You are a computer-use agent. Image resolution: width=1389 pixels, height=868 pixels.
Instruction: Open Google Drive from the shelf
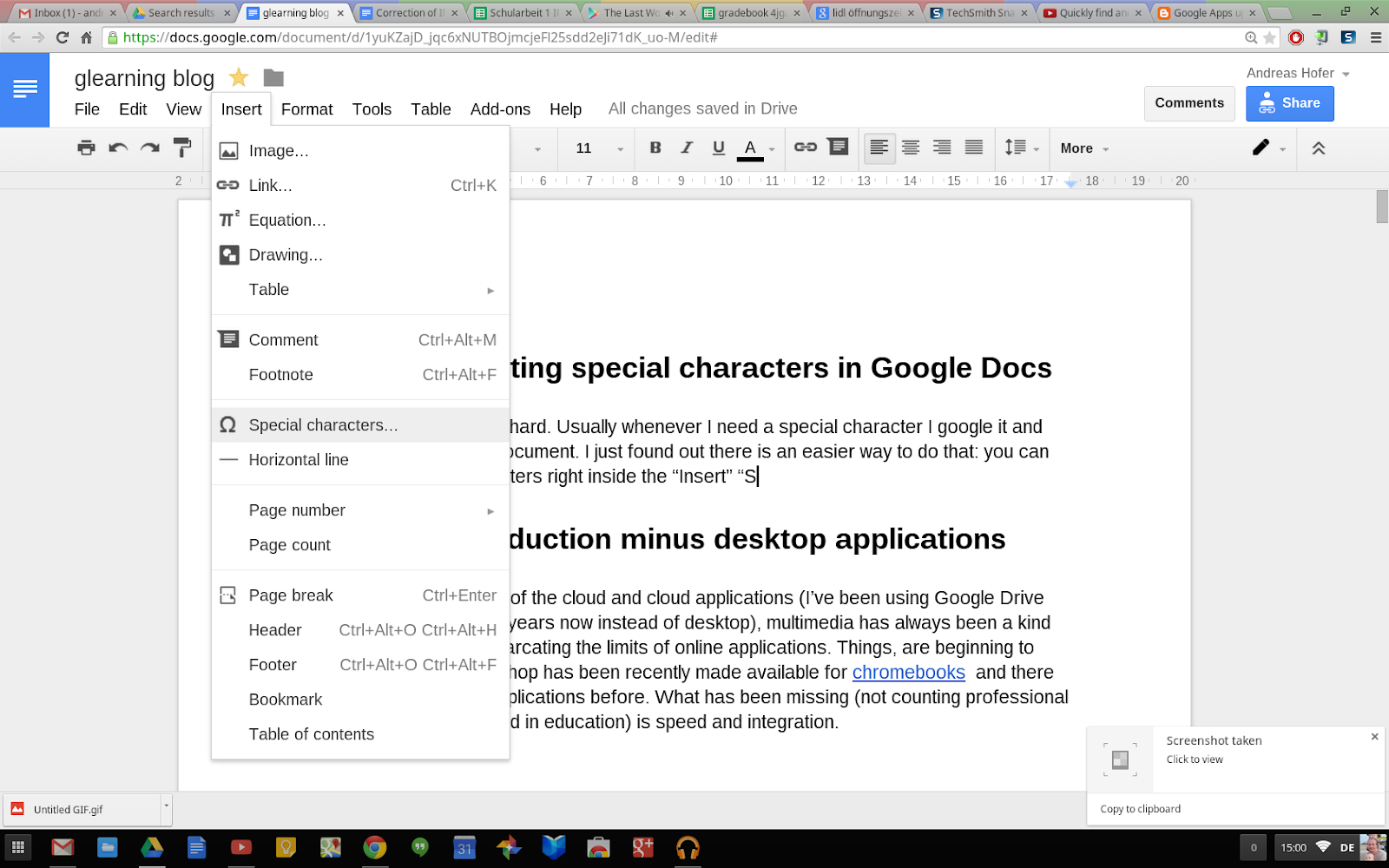[x=152, y=847]
